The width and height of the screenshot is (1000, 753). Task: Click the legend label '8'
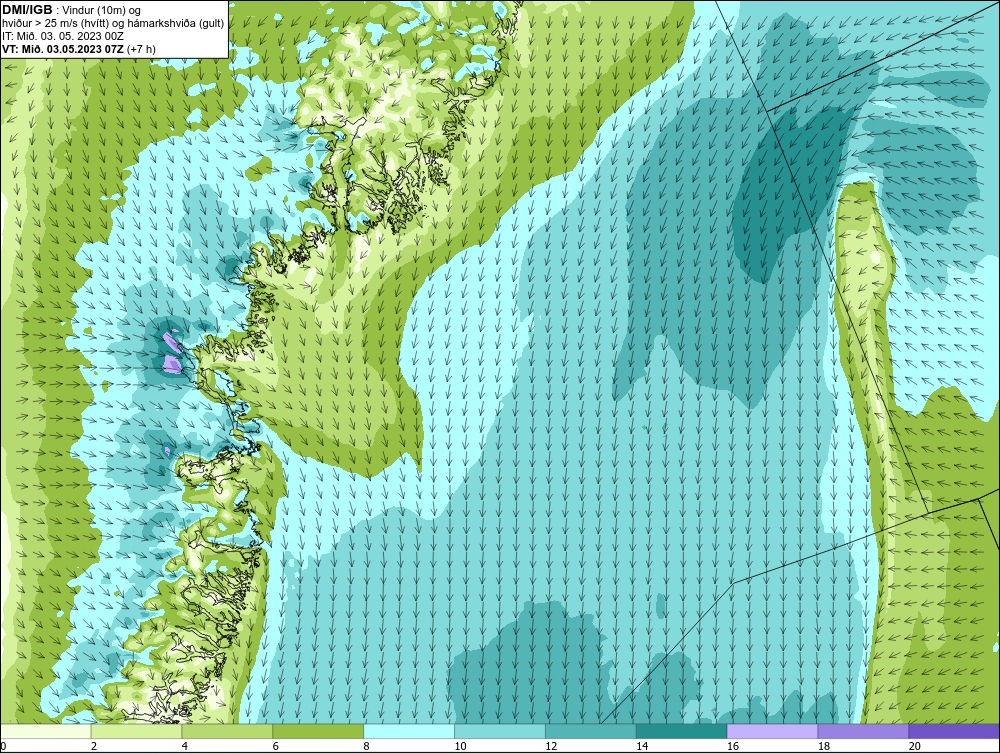click(367, 746)
